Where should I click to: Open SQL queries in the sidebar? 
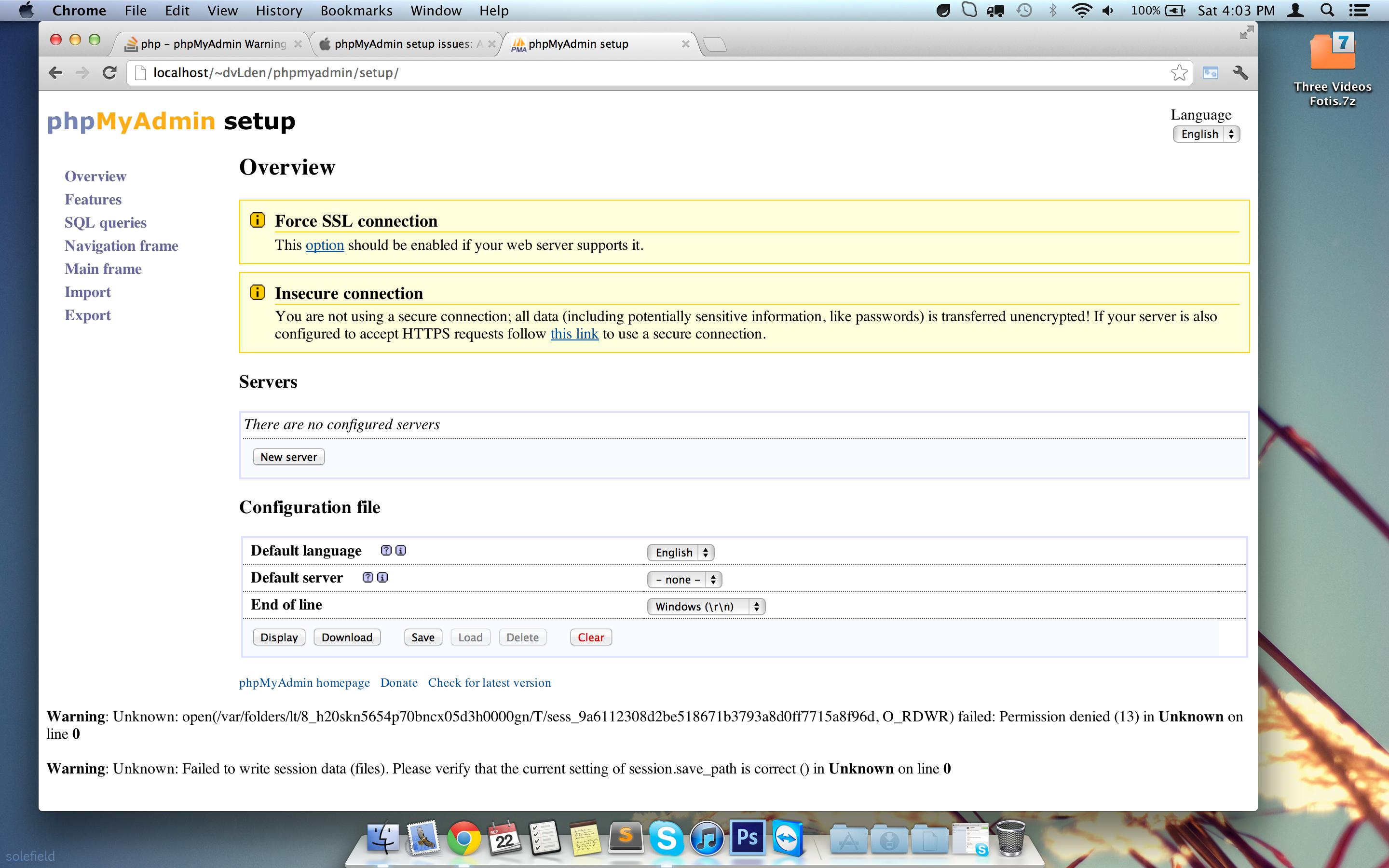coord(106,223)
